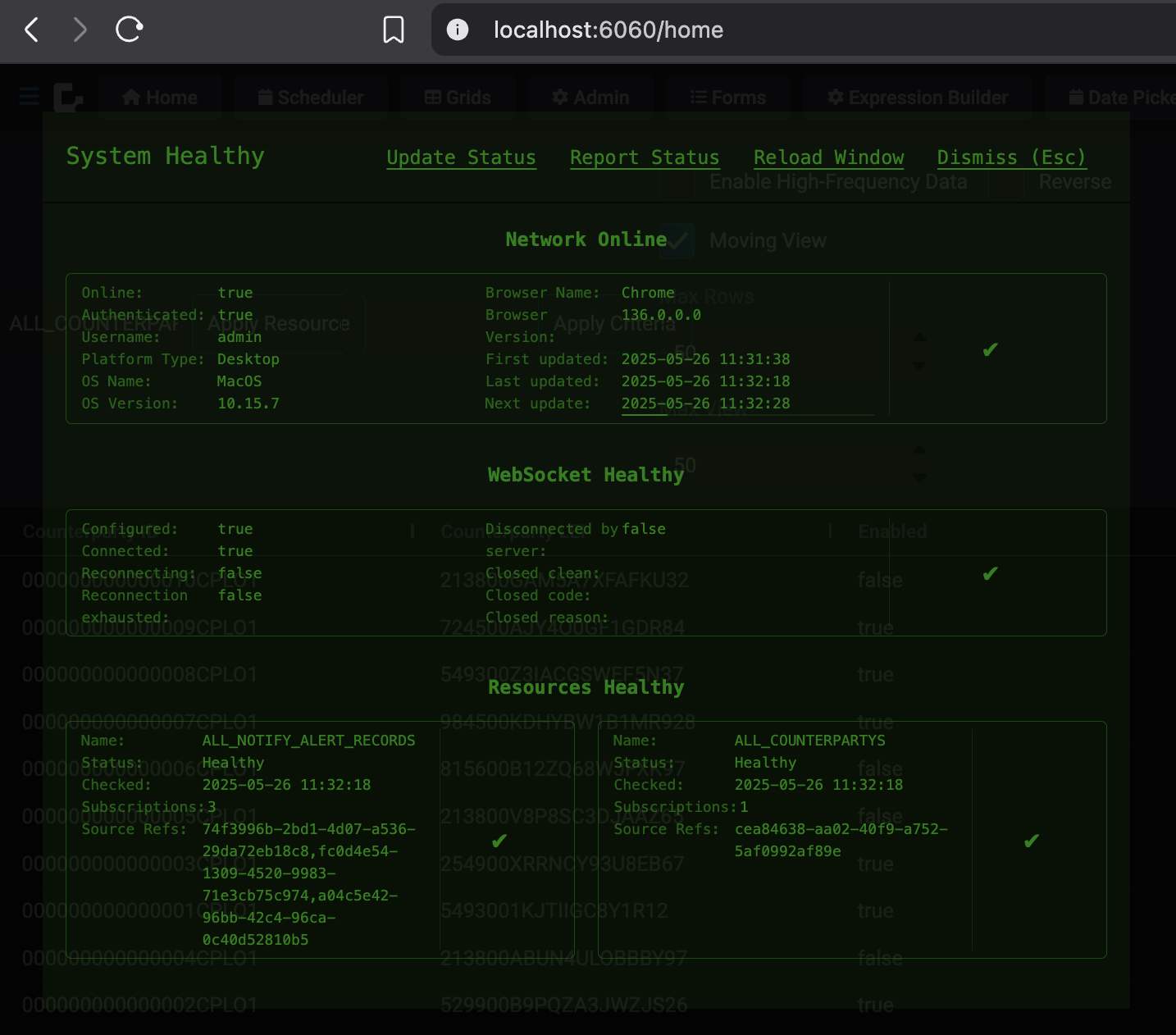Click resource name ALL_COUNTERPARTYS
Image resolution: width=1176 pixels, height=1035 pixels.
coord(810,741)
